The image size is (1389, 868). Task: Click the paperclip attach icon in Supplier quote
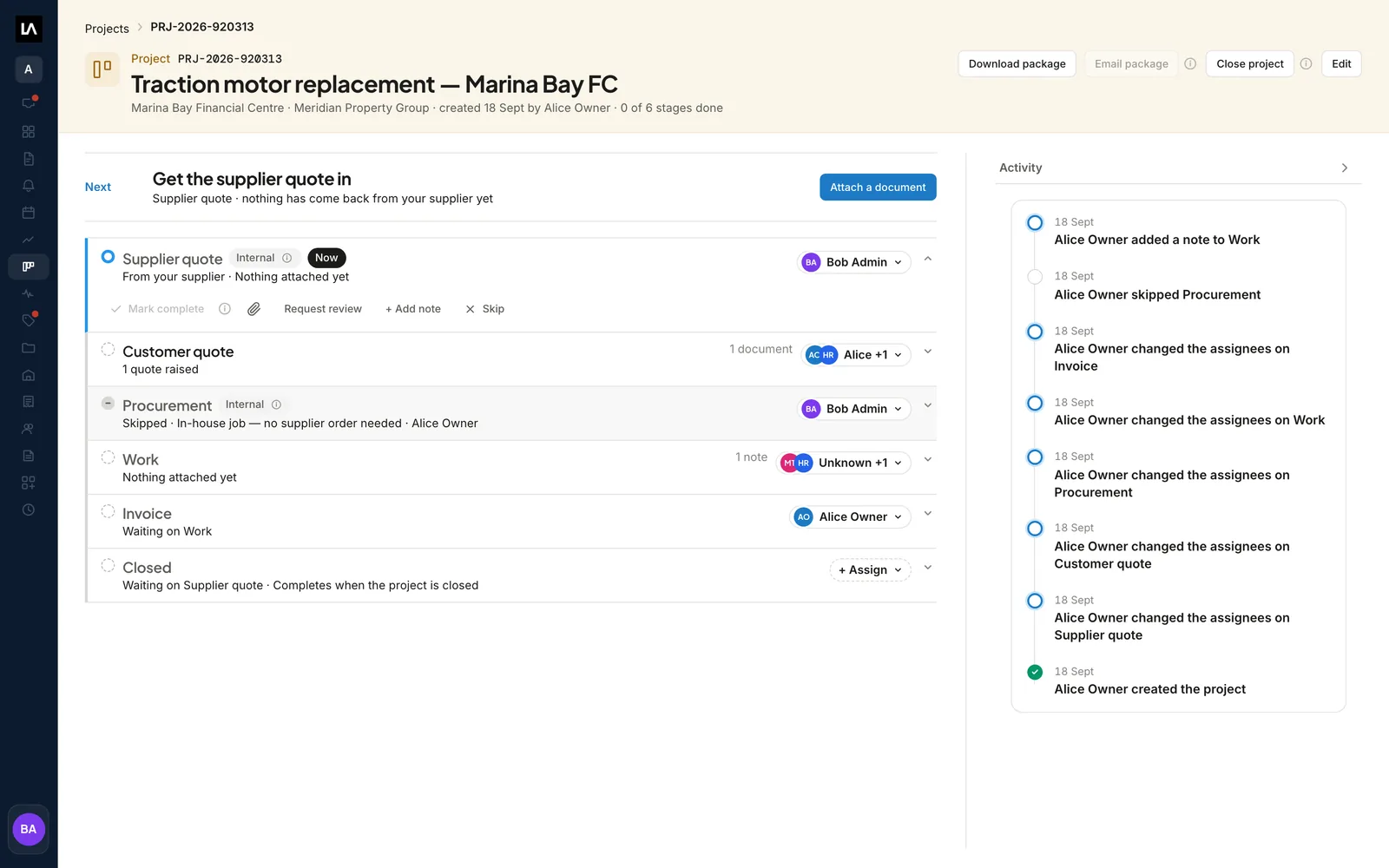[253, 309]
